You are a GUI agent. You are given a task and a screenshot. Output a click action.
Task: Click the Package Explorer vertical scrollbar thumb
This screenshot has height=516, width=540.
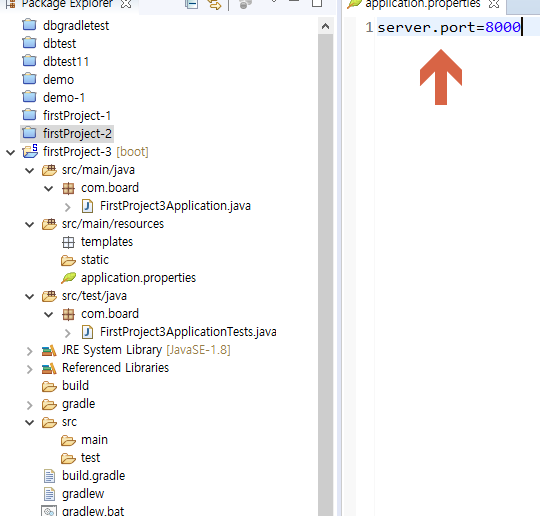325,275
